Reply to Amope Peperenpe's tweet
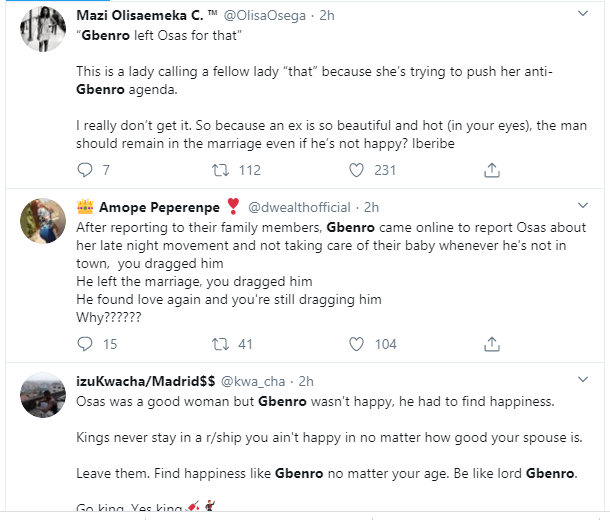The image size is (610, 520). coord(85,344)
